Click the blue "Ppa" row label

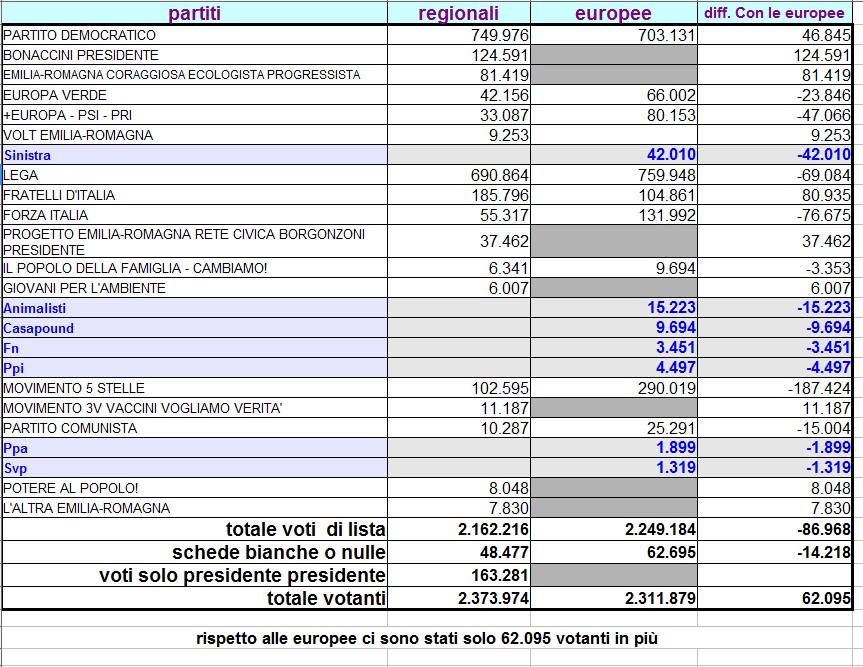pos(15,449)
